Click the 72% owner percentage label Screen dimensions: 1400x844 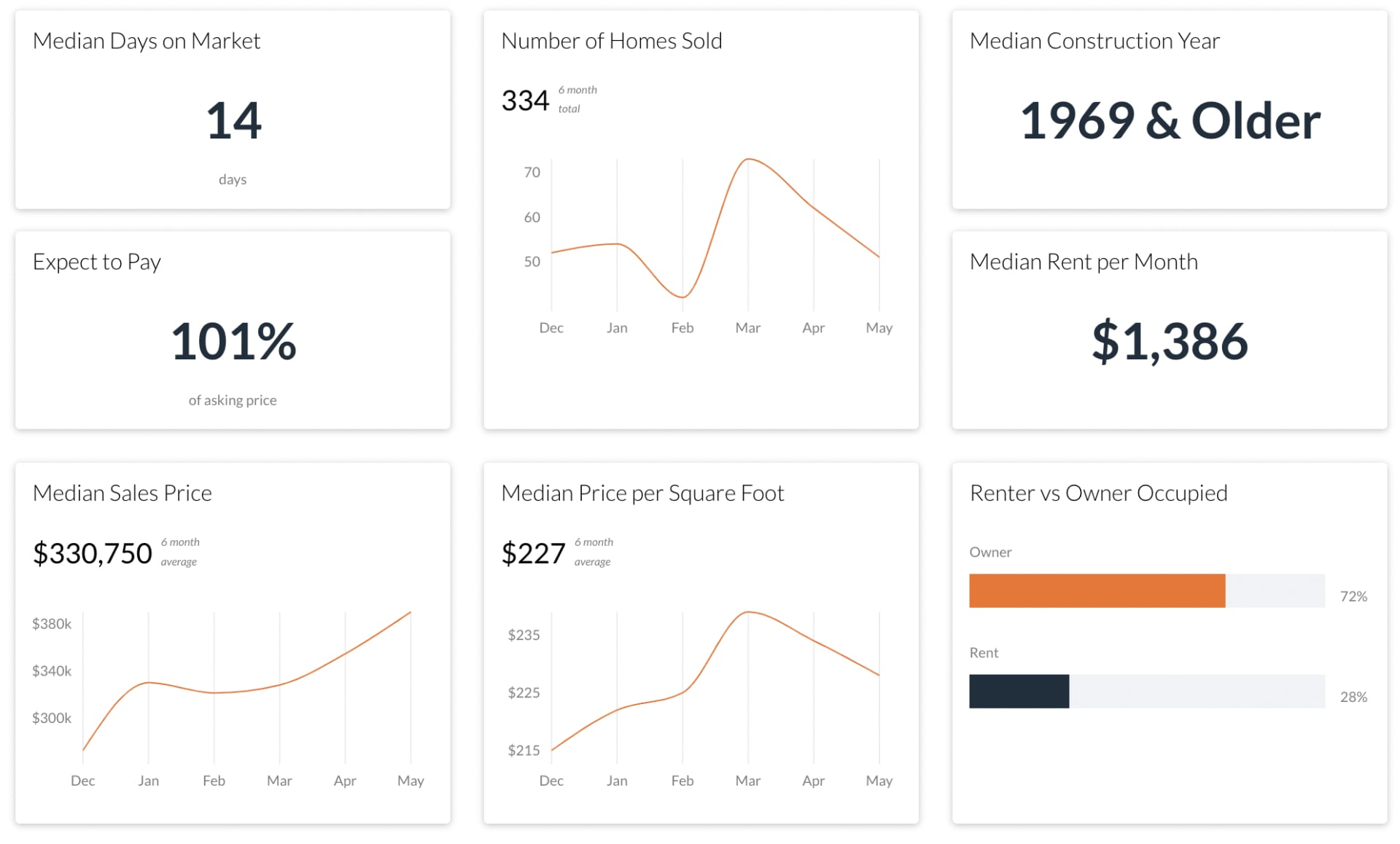(x=1353, y=596)
